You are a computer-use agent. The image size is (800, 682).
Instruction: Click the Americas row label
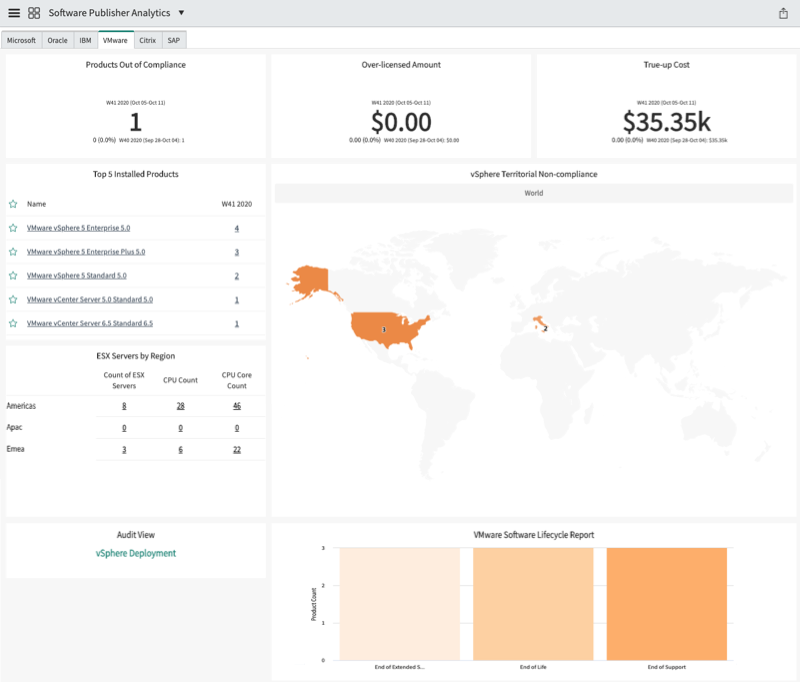[x=21, y=406]
